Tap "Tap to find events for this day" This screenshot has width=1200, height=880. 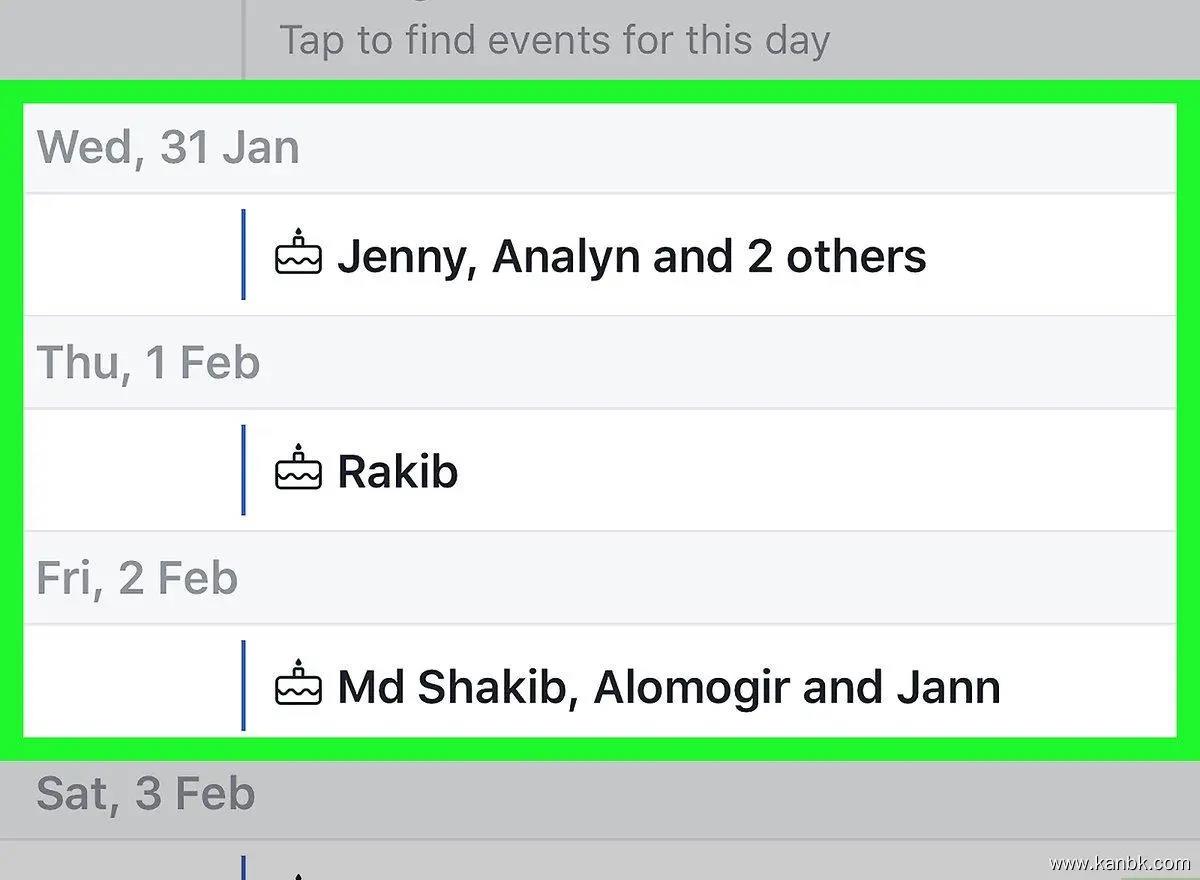(x=554, y=41)
